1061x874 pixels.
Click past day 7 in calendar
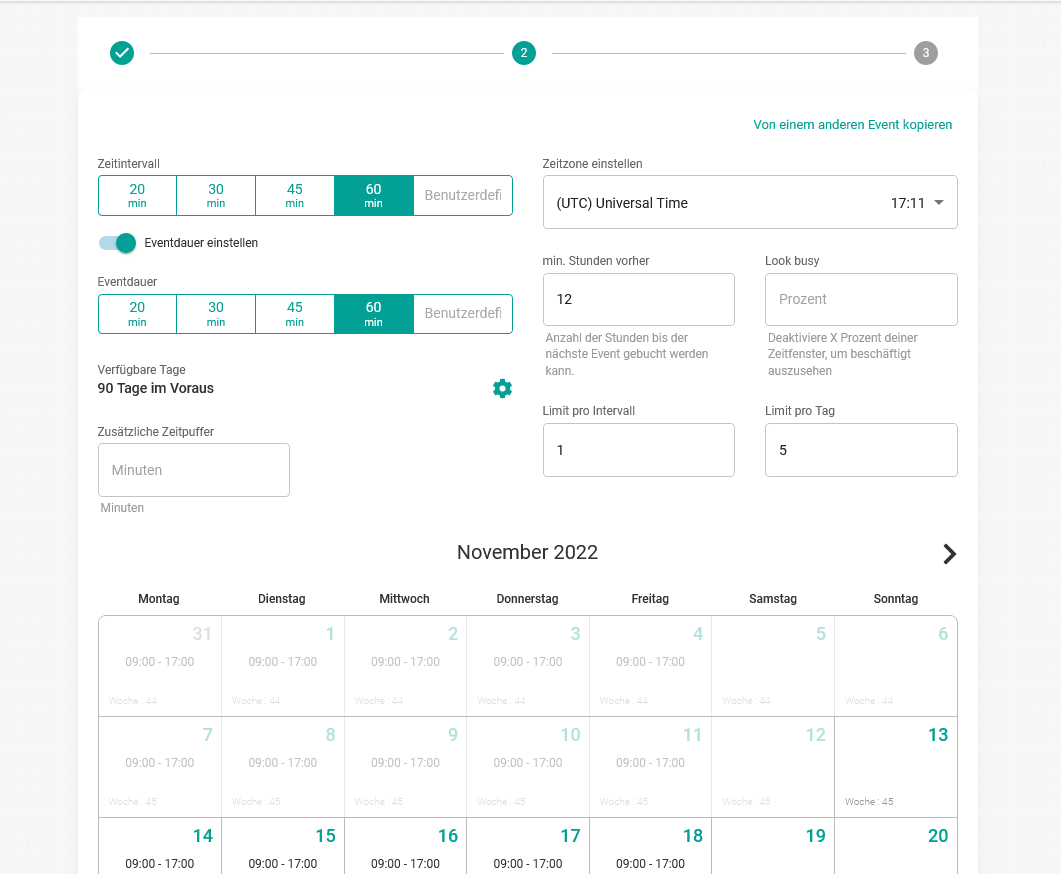coord(160,767)
